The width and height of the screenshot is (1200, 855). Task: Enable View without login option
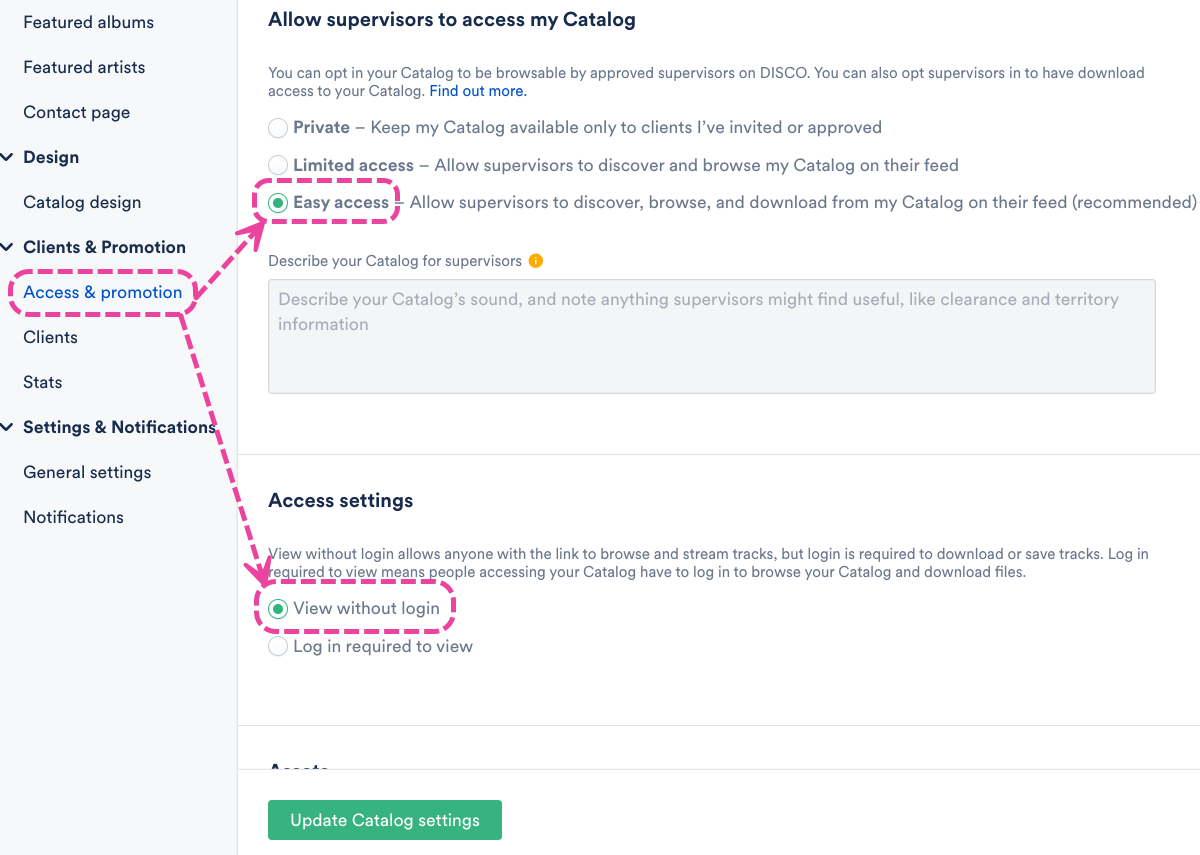pos(278,609)
